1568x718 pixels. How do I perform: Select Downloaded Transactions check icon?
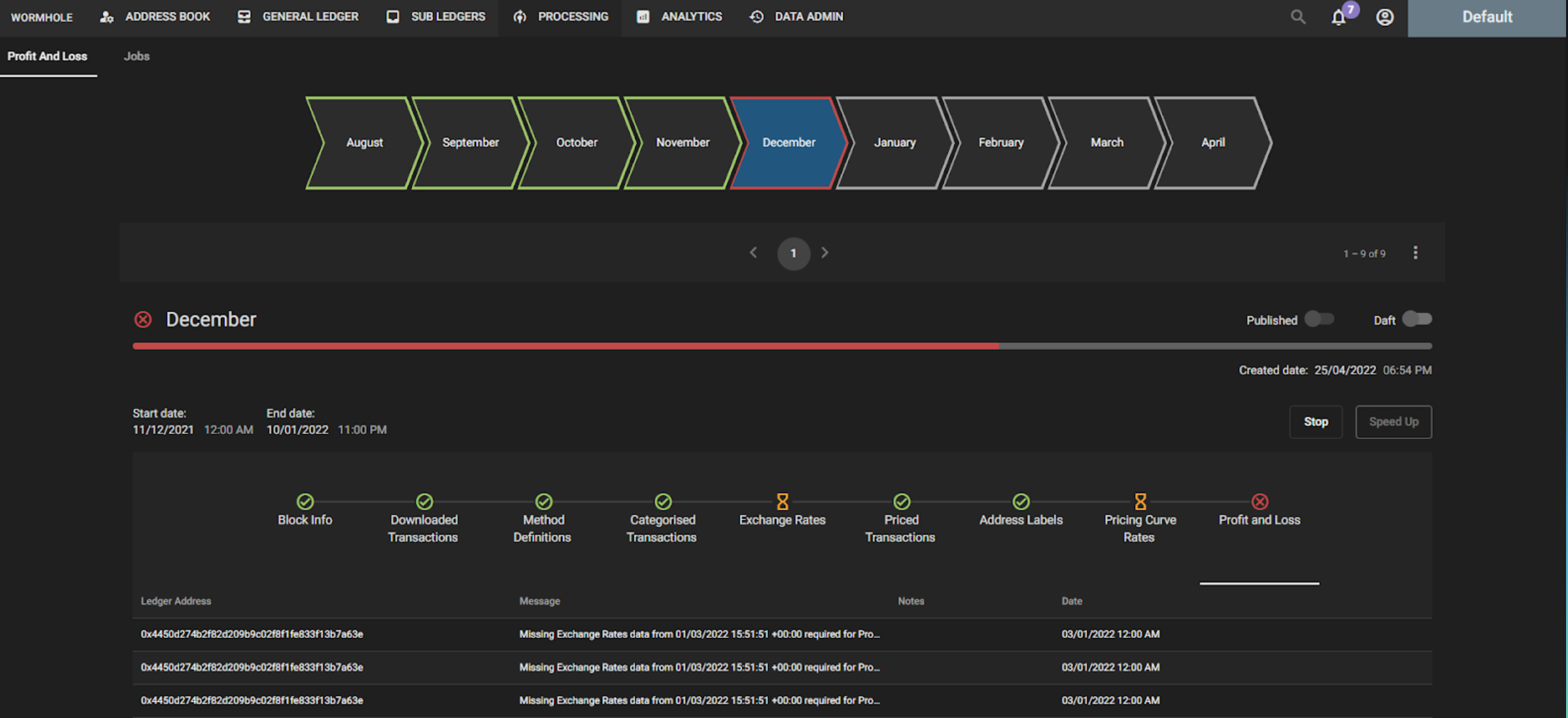(x=425, y=501)
